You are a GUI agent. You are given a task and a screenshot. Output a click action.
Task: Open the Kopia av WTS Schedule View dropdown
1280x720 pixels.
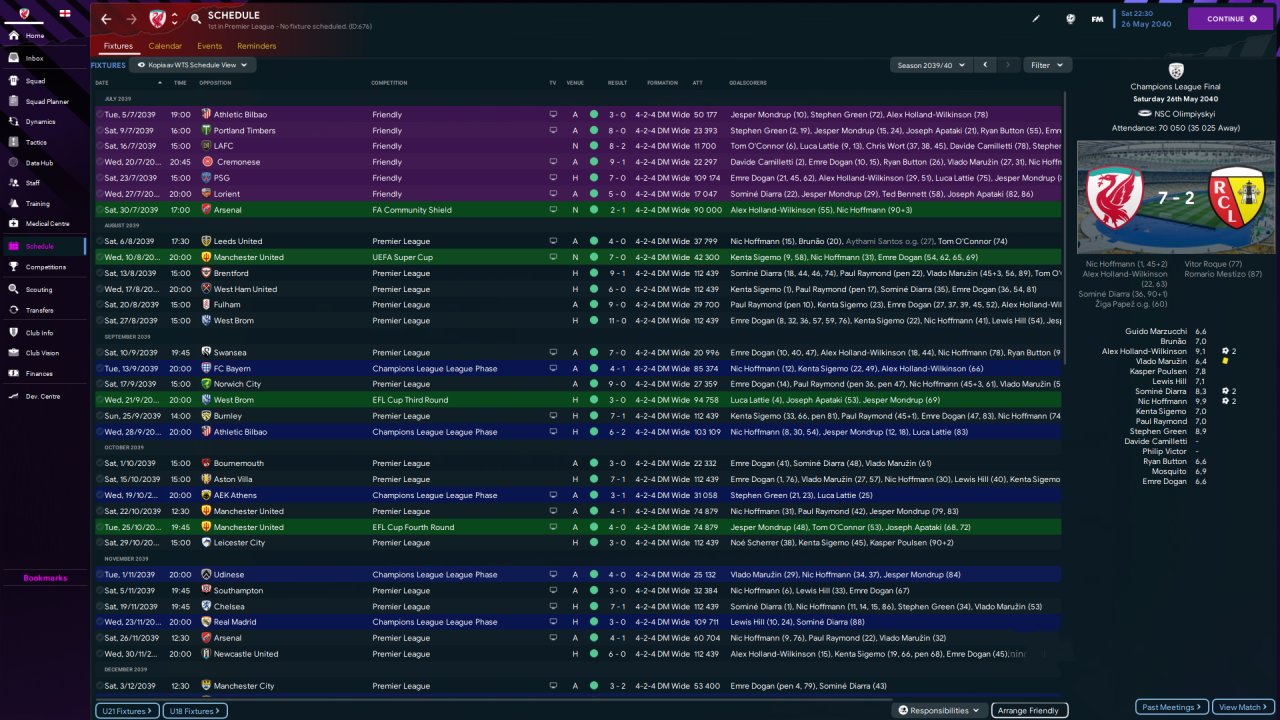(x=193, y=65)
